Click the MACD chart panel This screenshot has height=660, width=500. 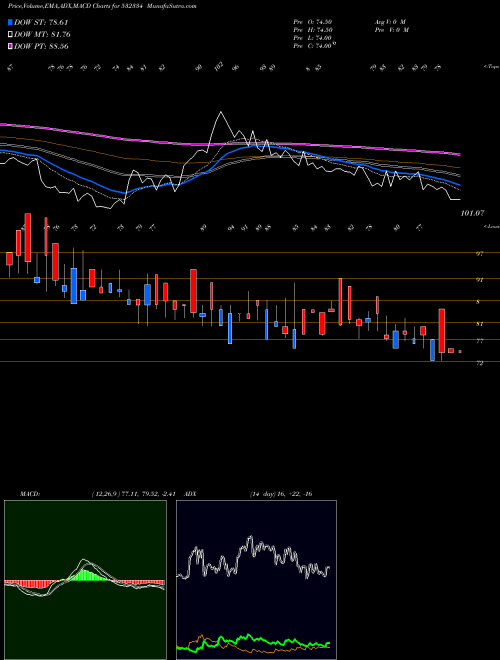(85, 580)
